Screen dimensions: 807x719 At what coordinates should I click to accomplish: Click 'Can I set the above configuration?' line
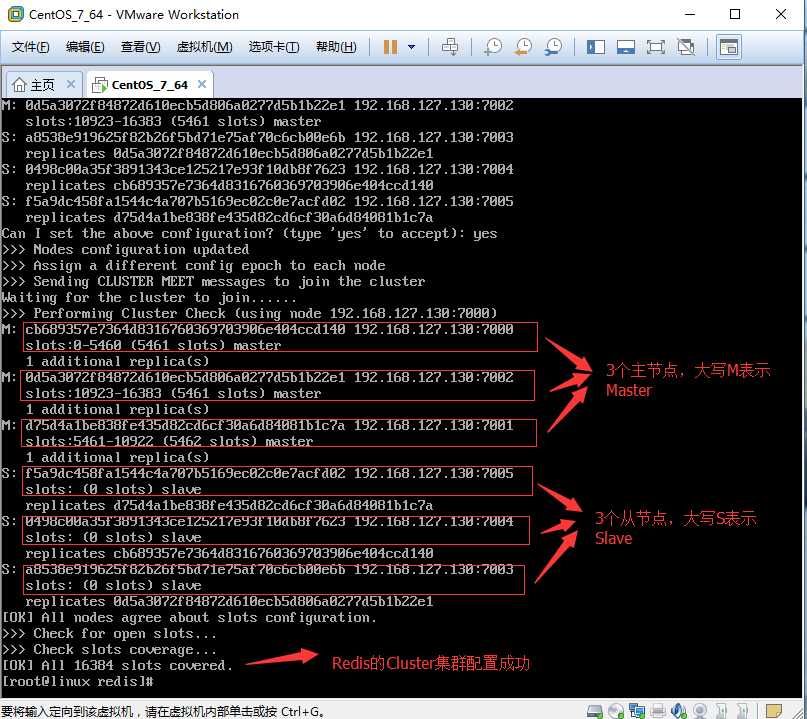tap(249, 234)
